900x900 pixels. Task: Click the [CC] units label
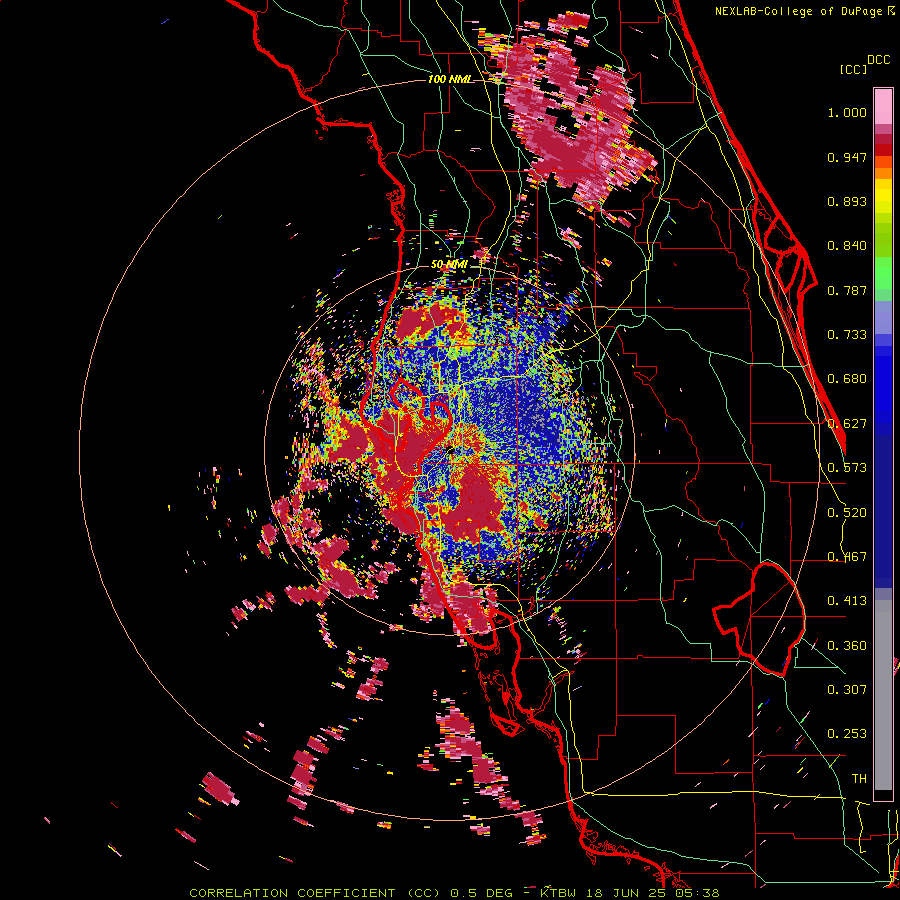(x=853, y=69)
